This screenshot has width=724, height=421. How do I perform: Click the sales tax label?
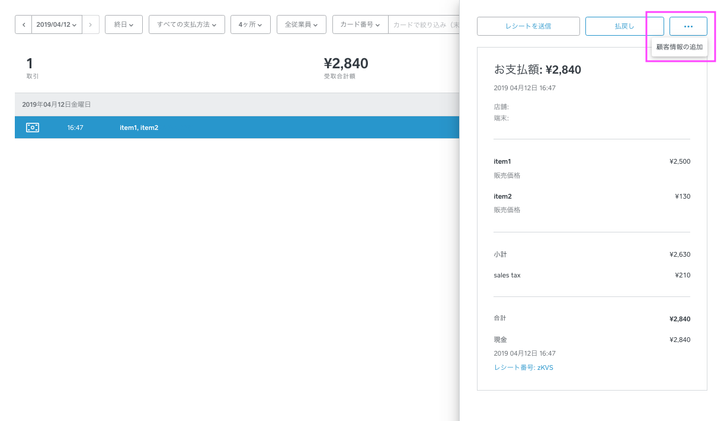pos(507,275)
